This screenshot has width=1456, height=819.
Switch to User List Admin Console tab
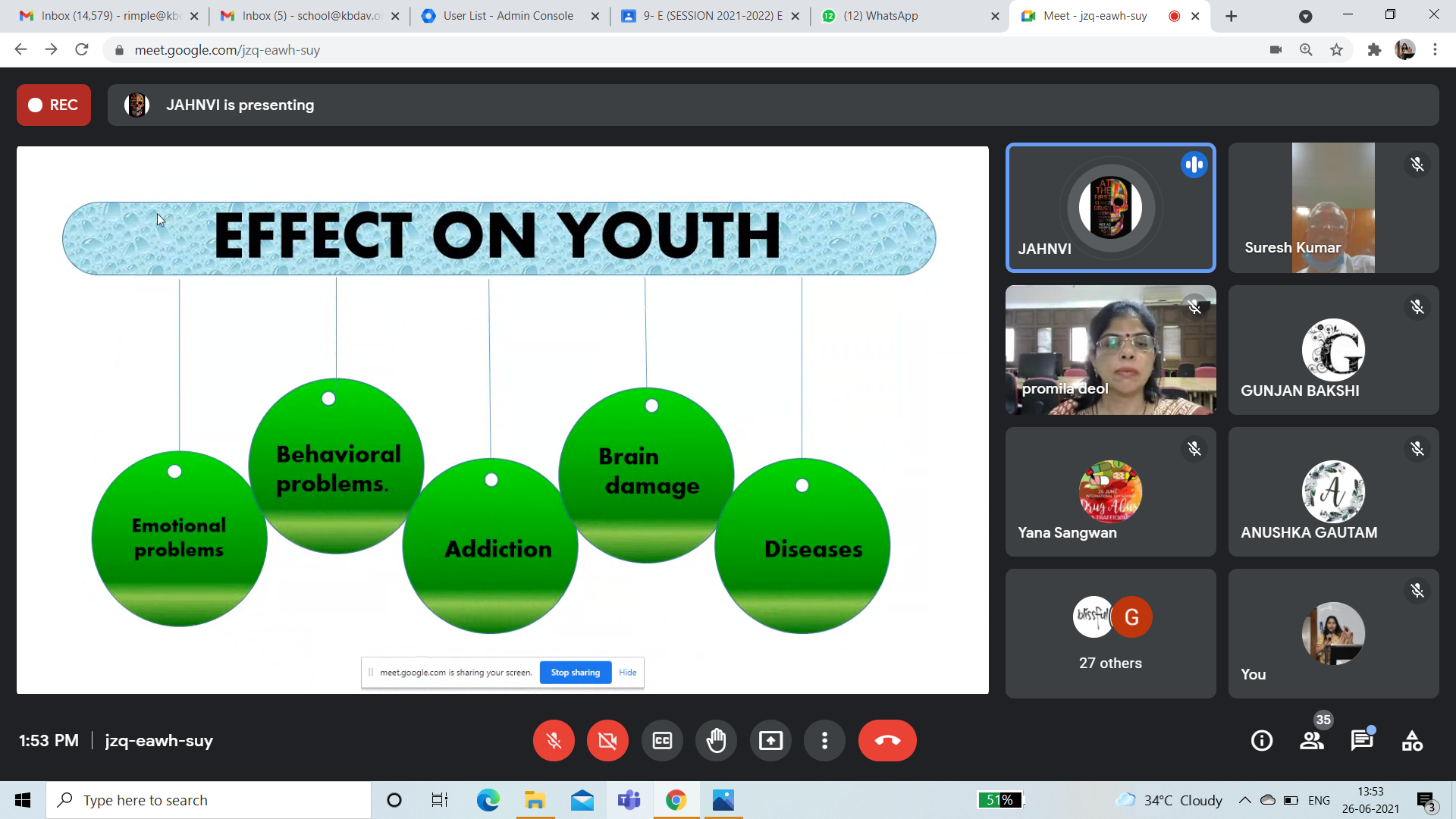click(x=508, y=16)
